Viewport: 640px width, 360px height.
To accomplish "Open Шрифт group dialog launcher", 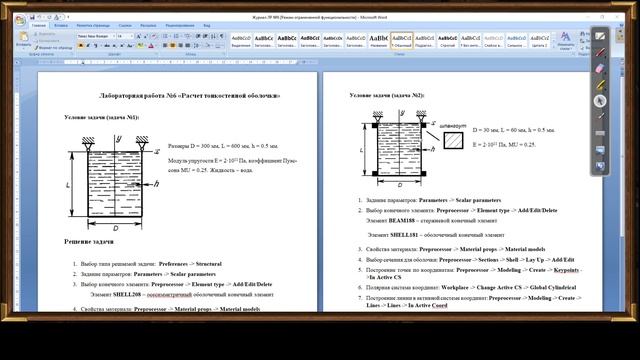I will (x=156, y=53).
